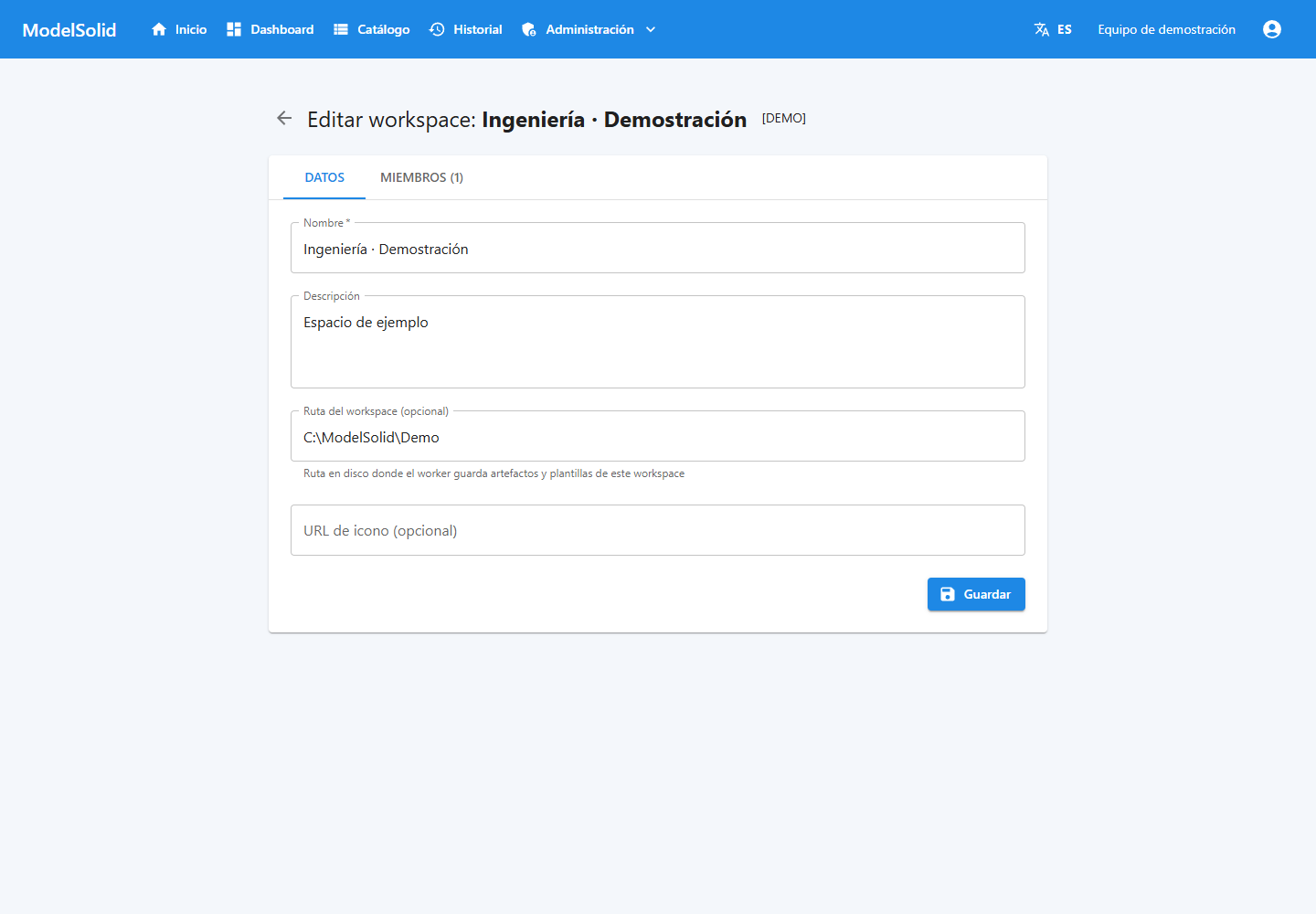The height and width of the screenshot is (914, 1316).
Task: Open the Catálogo menu label
Action: tap(384, 29)
